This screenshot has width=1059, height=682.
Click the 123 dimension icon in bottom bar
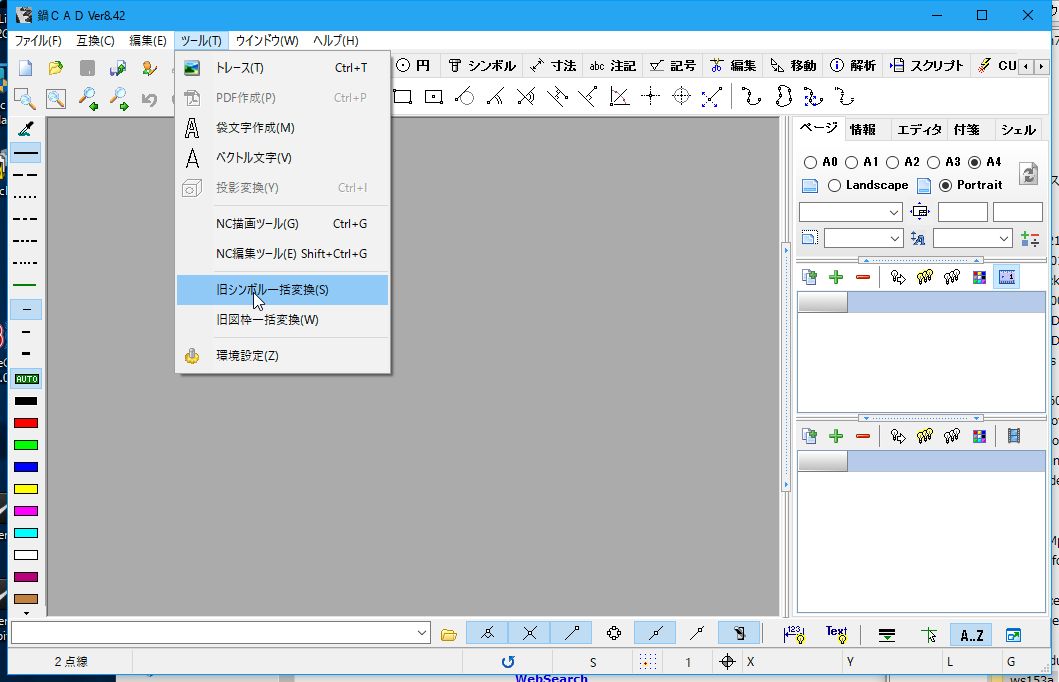coord(794,633)
